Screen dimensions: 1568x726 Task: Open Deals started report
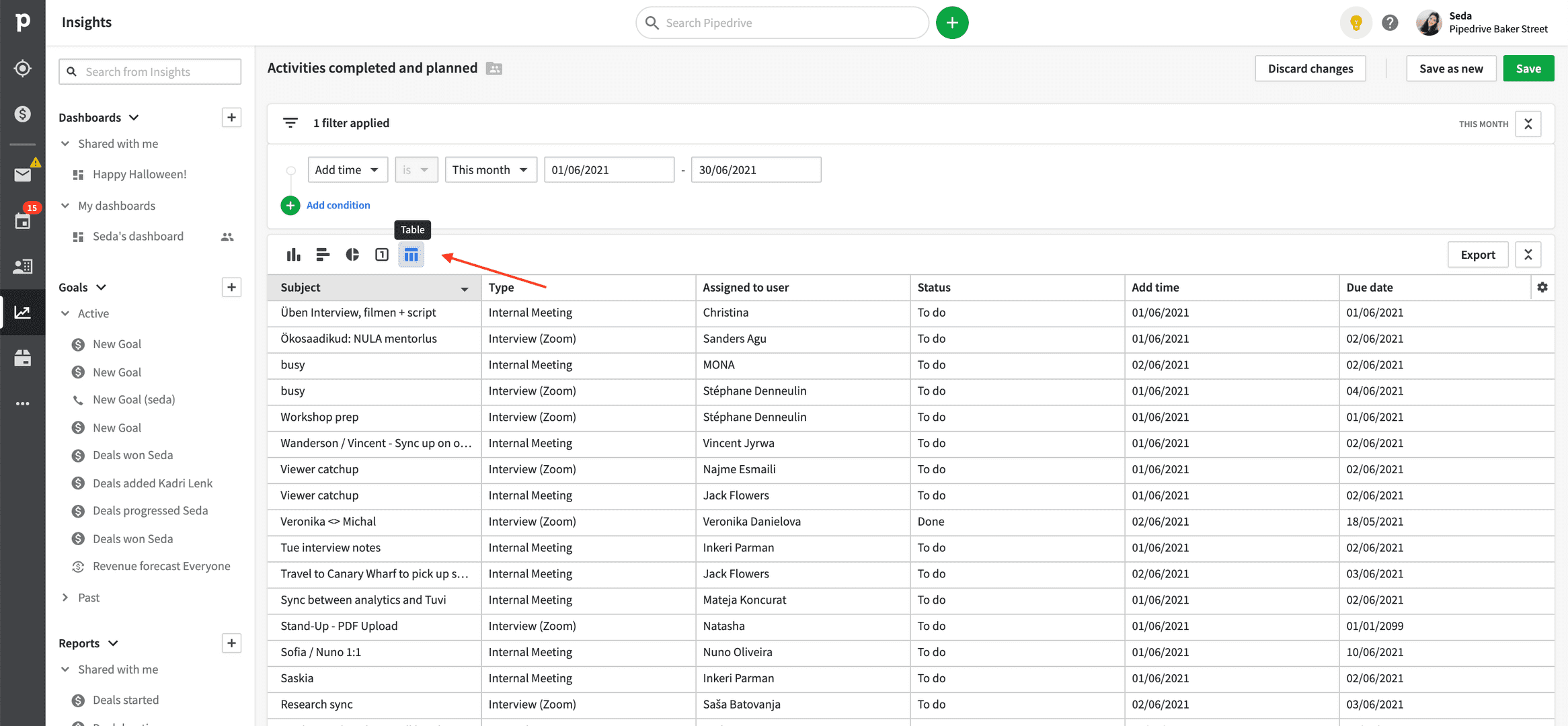pyautogui.click(x=126, y=700)
